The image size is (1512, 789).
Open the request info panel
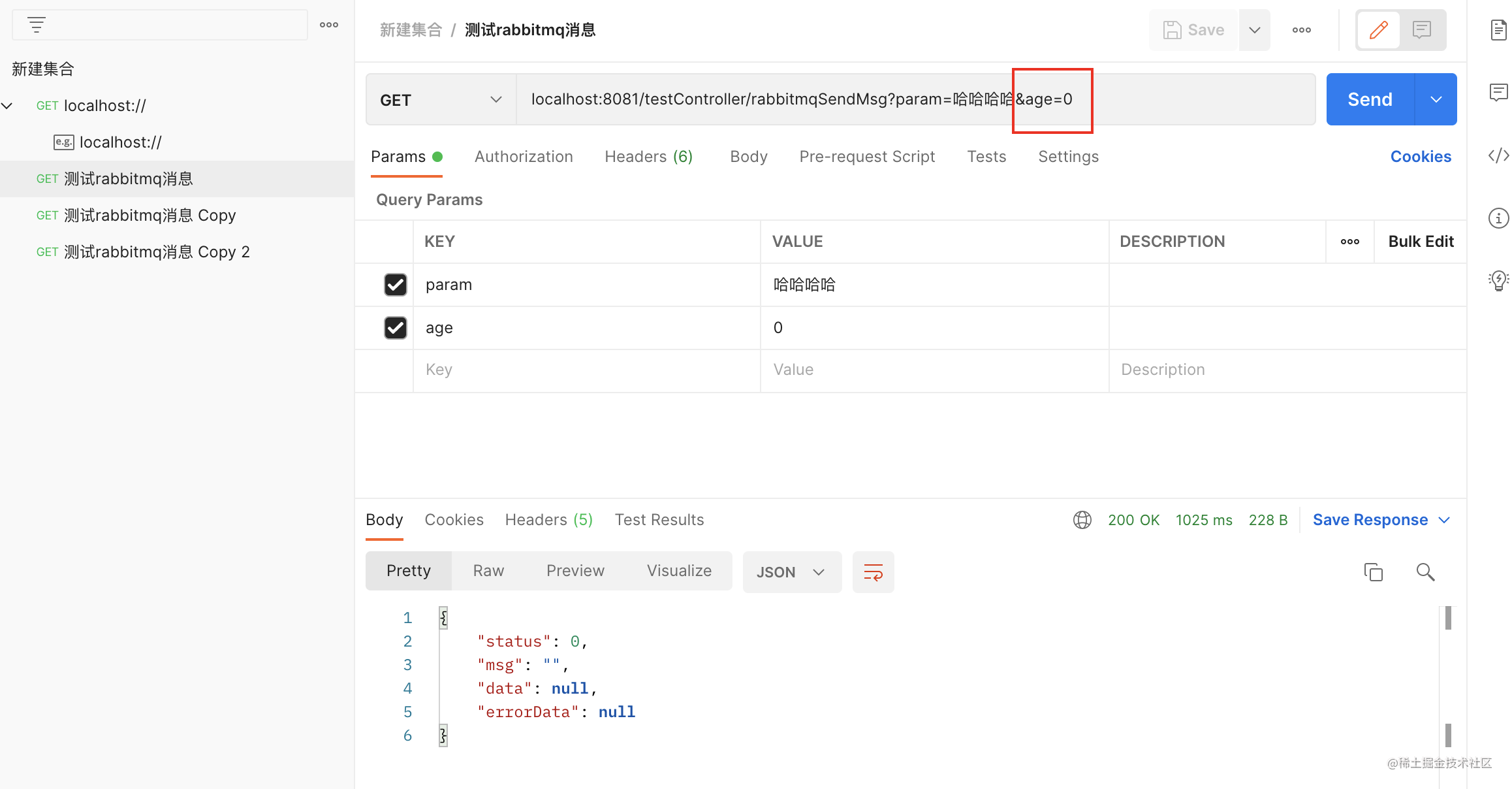tap(1498, 218)
